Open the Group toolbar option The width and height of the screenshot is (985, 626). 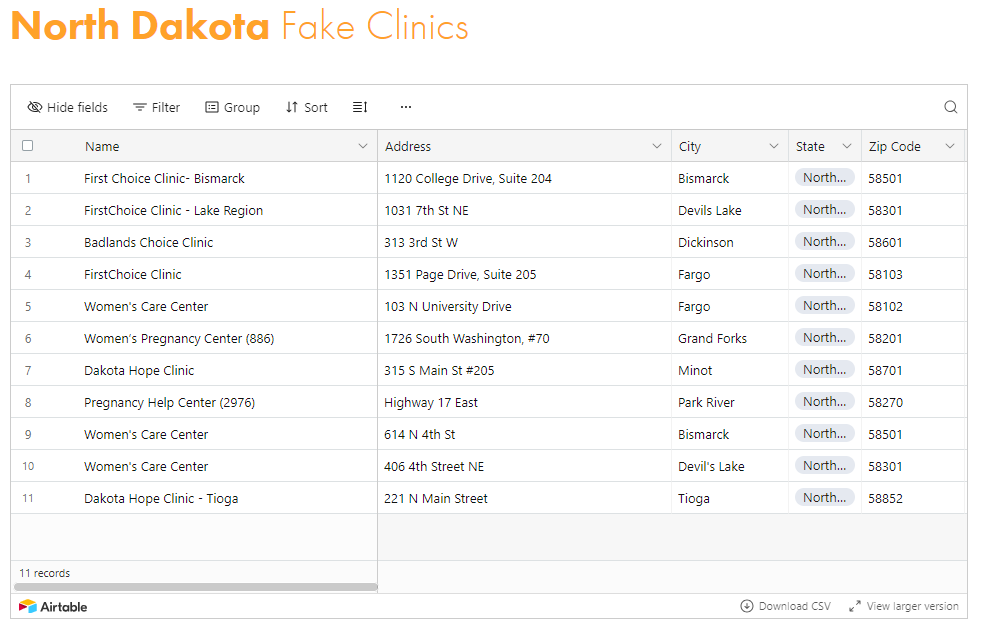(x=232, y=107)
